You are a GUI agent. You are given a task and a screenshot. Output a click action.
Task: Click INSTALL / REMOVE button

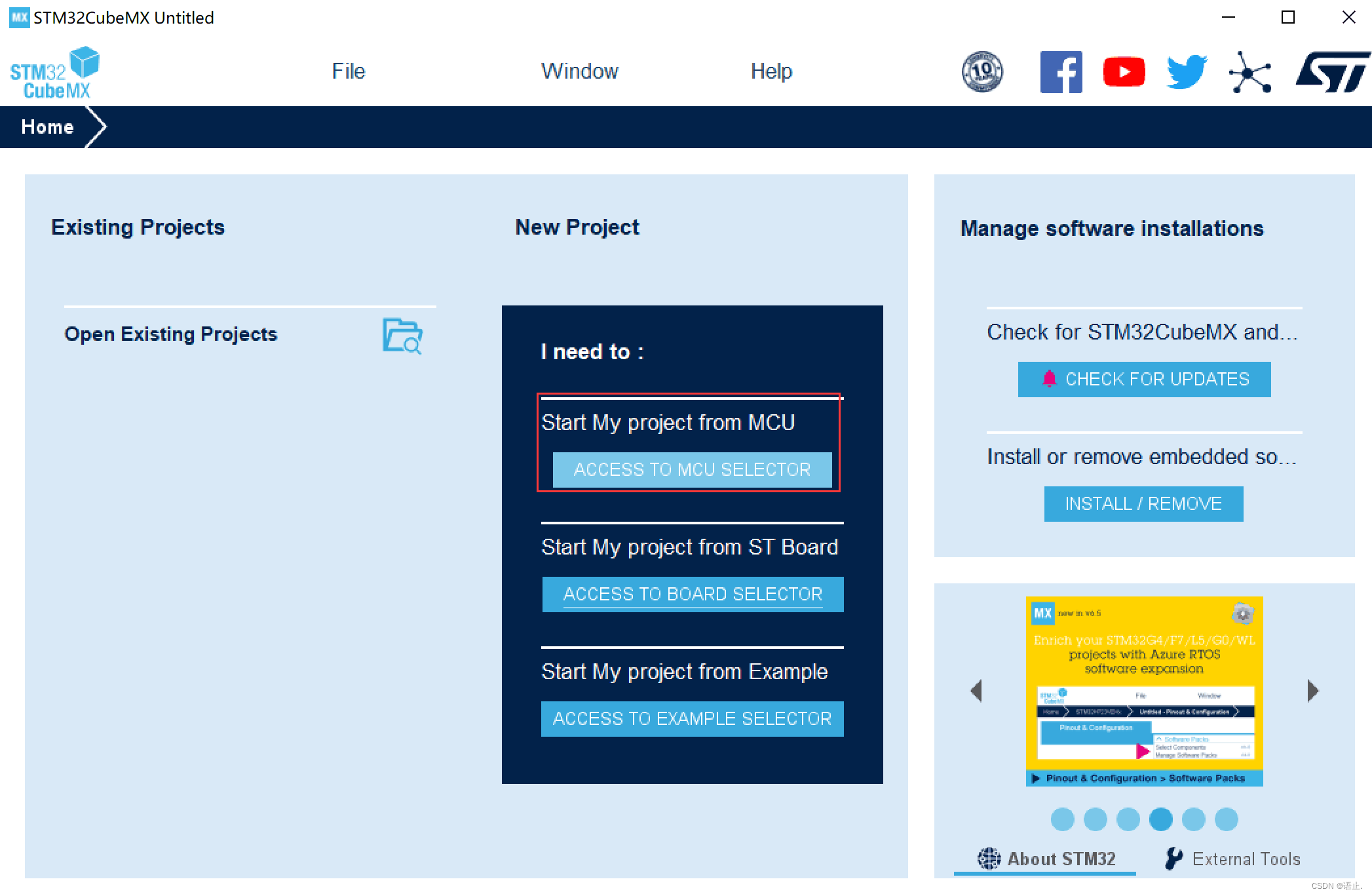click(x=1143, y=504)
